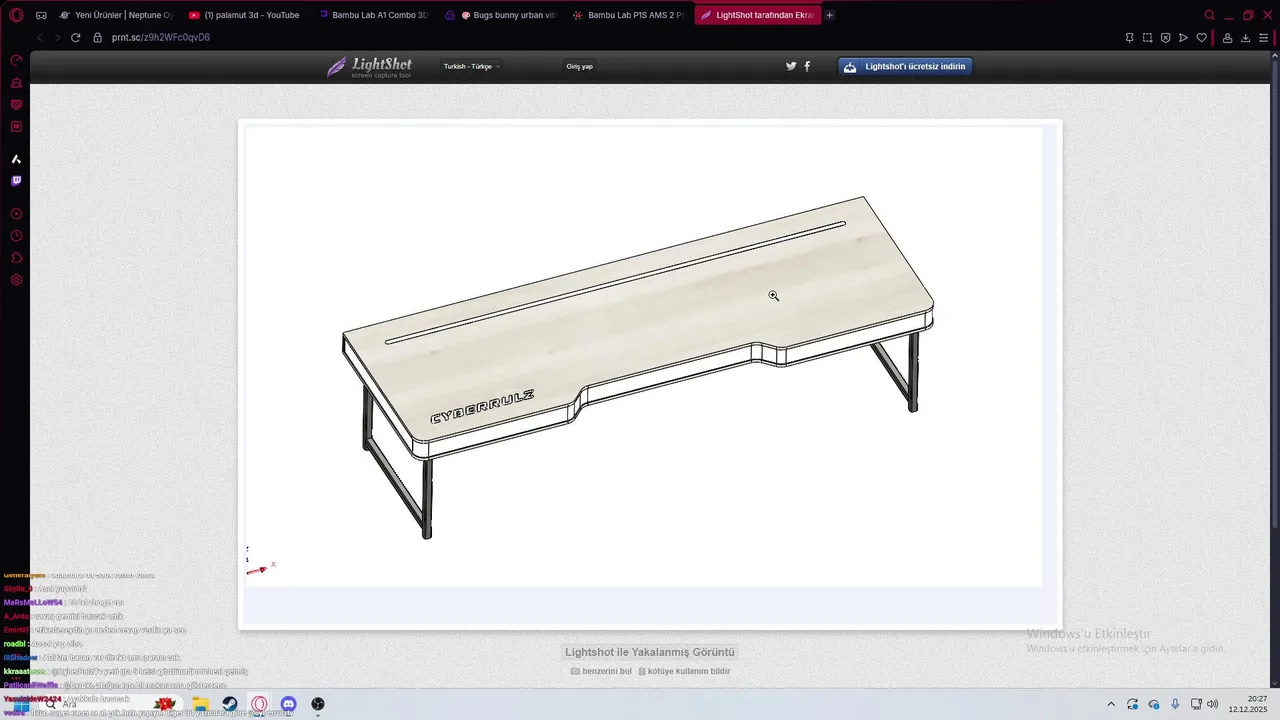Click the ad blocker shield icon
This screenshot has width=1280, height=720.
[x=1165, y=38]
